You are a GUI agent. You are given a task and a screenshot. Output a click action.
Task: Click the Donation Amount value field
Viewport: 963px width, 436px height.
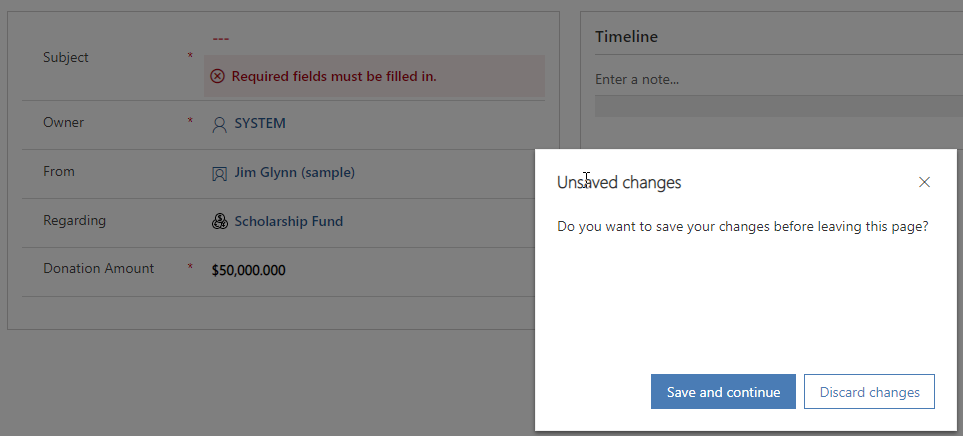(x=374, y=270)
